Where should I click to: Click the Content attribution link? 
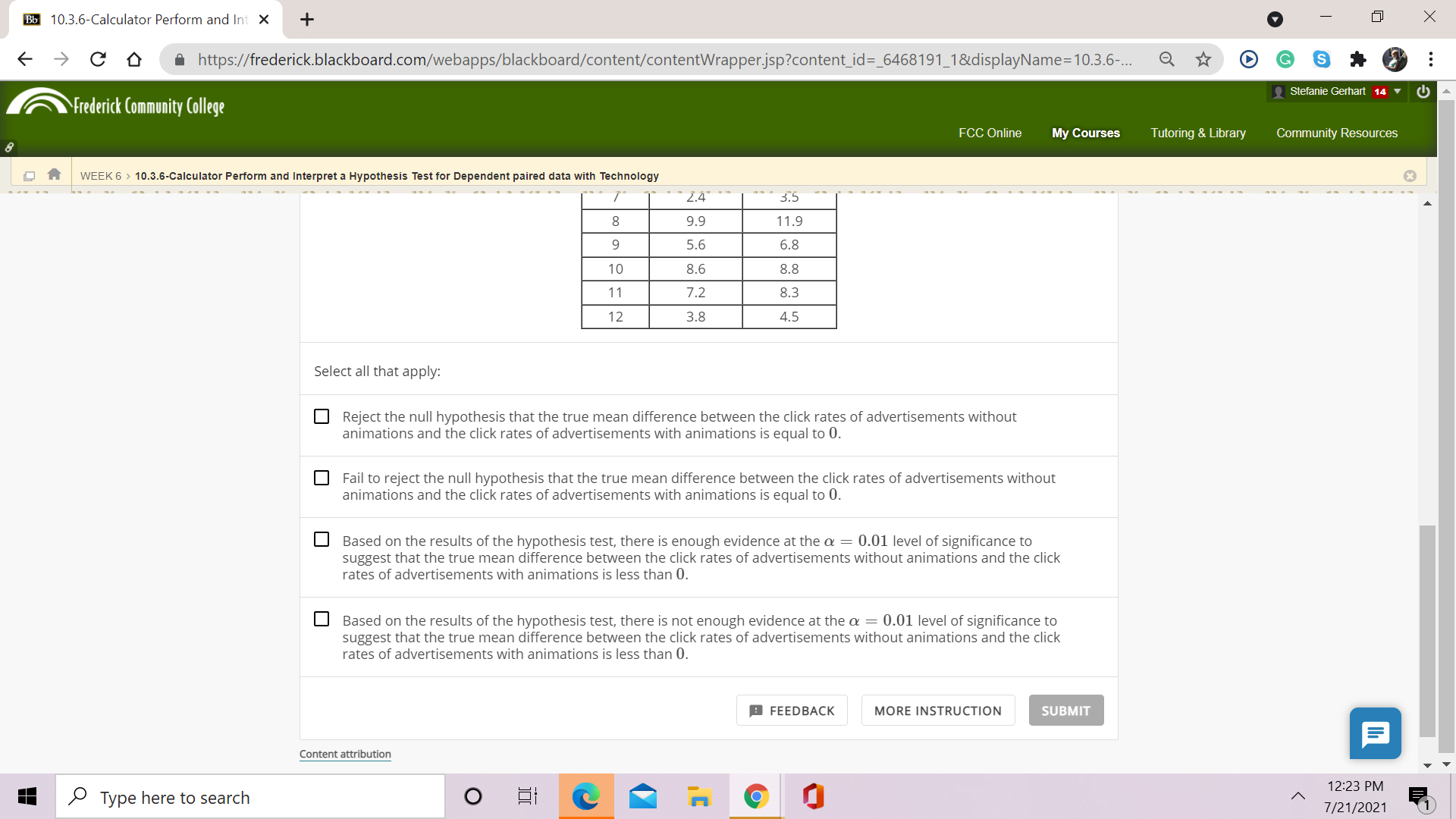coord(345,754)
